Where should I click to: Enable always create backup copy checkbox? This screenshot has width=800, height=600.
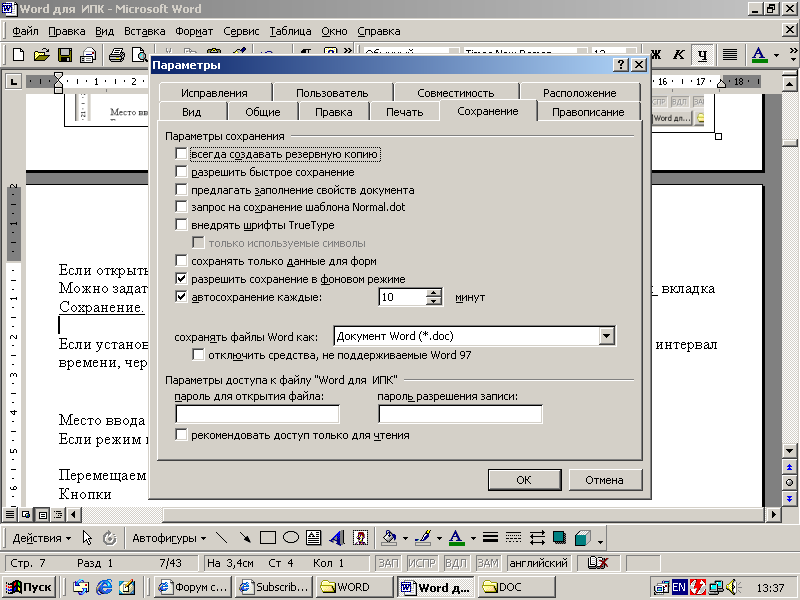point(181,154)
